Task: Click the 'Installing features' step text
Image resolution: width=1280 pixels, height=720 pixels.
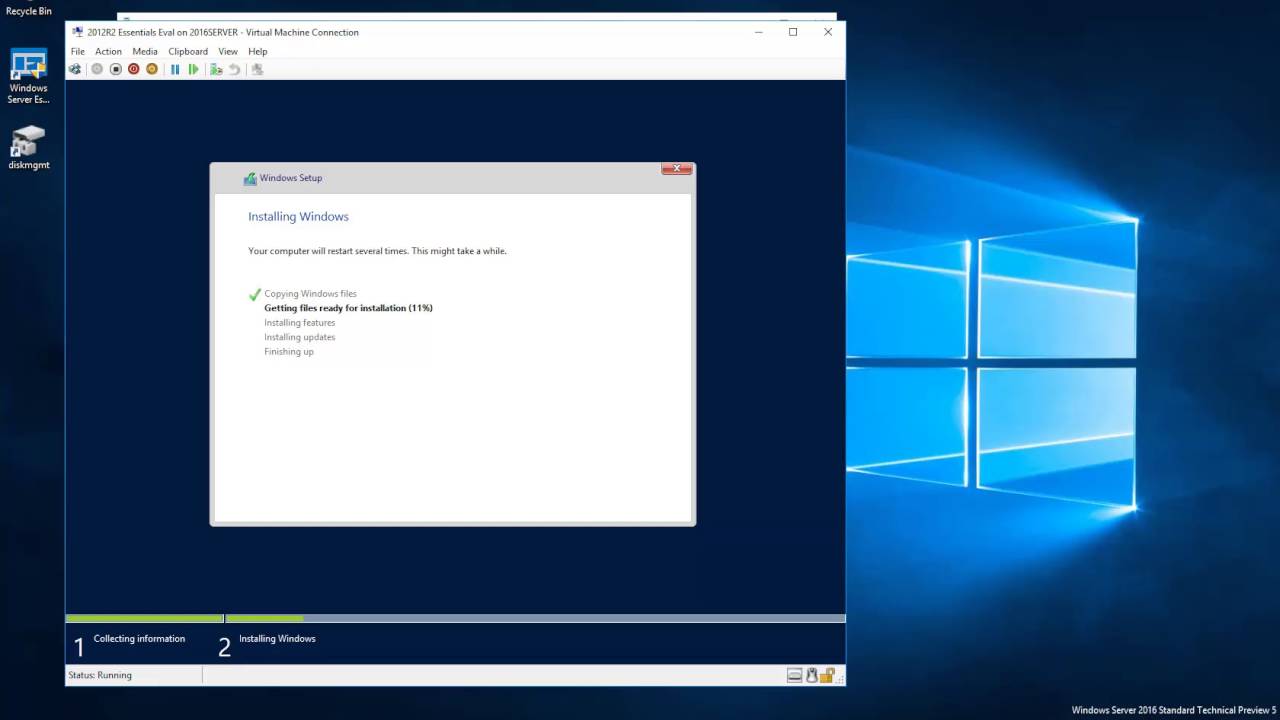Action: point(300,323)
